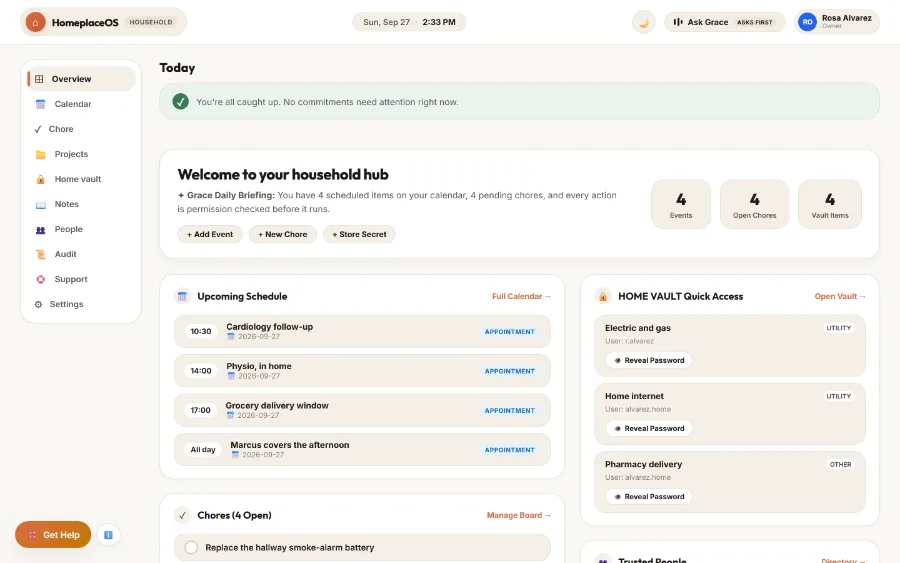The height and width of the screenshot is (563, 900).
Task: Click the Get Help button
Action: (53, 535)
